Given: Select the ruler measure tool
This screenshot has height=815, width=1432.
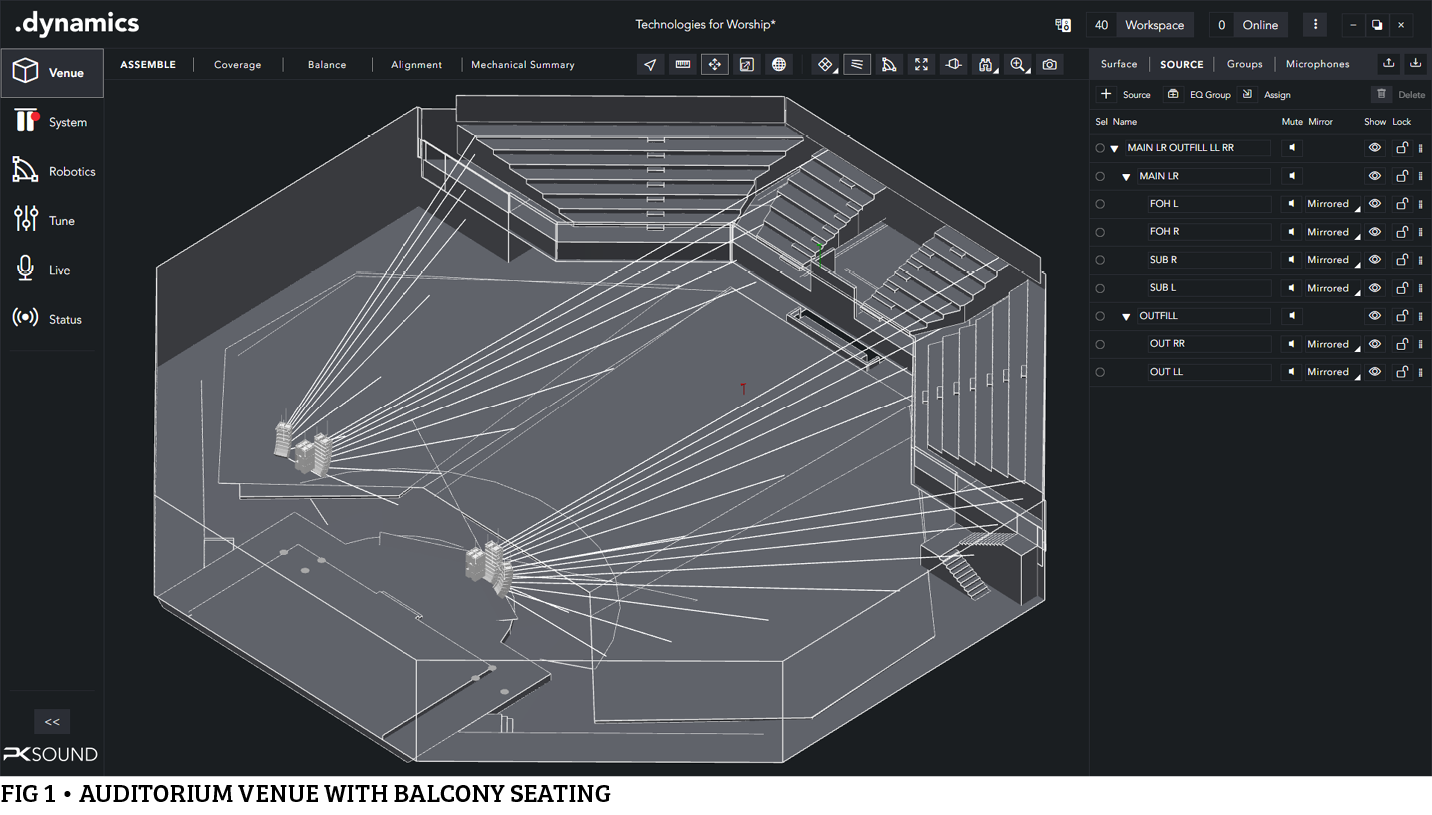Looking at the screenshot, I should [x=683, y=65].
